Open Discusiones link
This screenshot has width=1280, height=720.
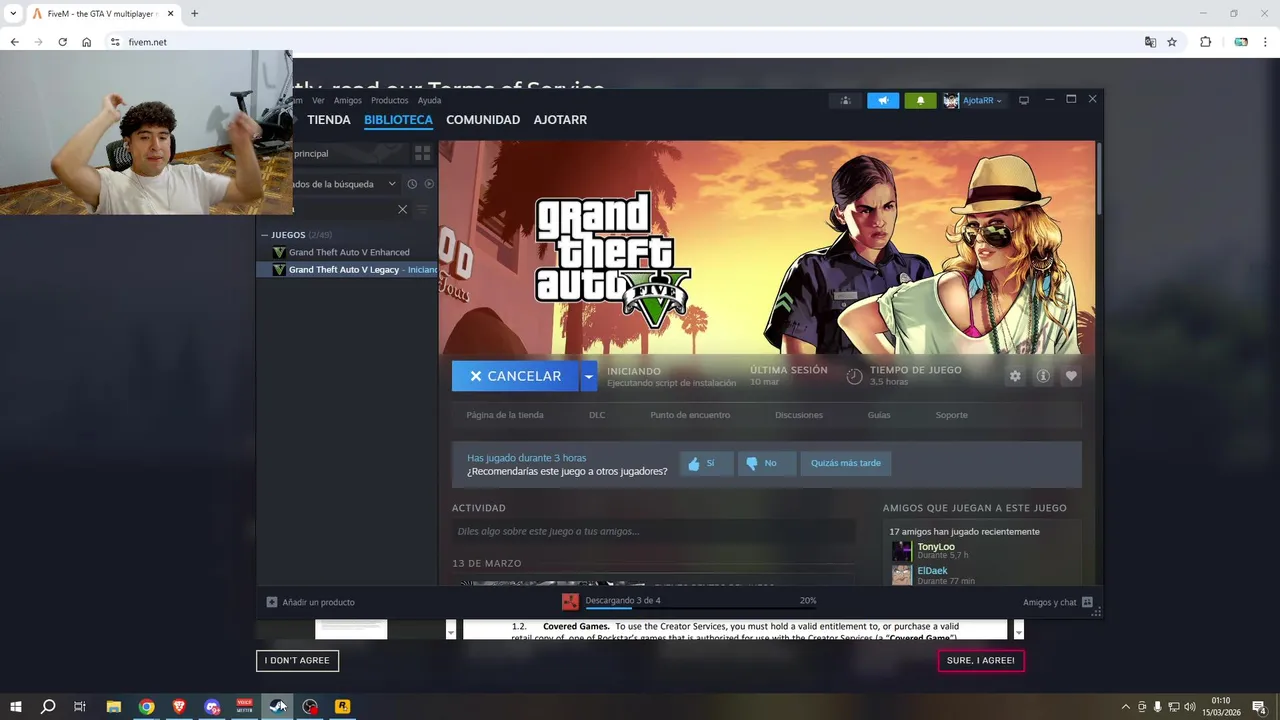point(799,415)
